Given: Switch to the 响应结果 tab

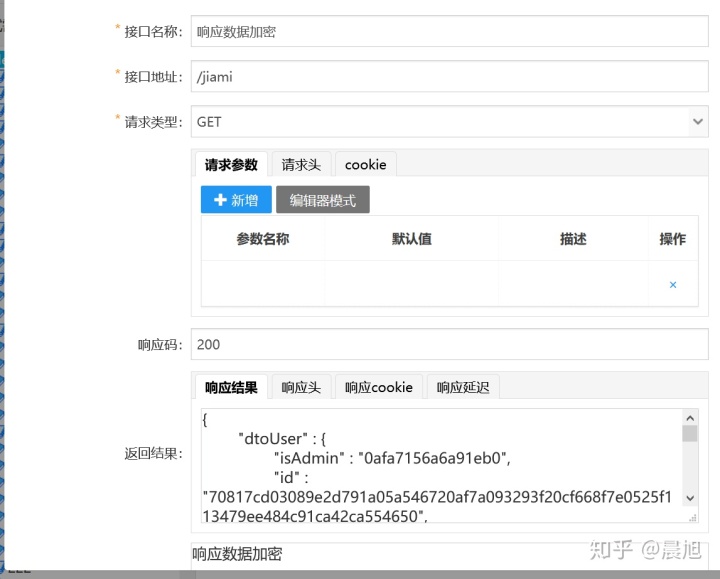Looking at the screenshot, I should point(231,387).
